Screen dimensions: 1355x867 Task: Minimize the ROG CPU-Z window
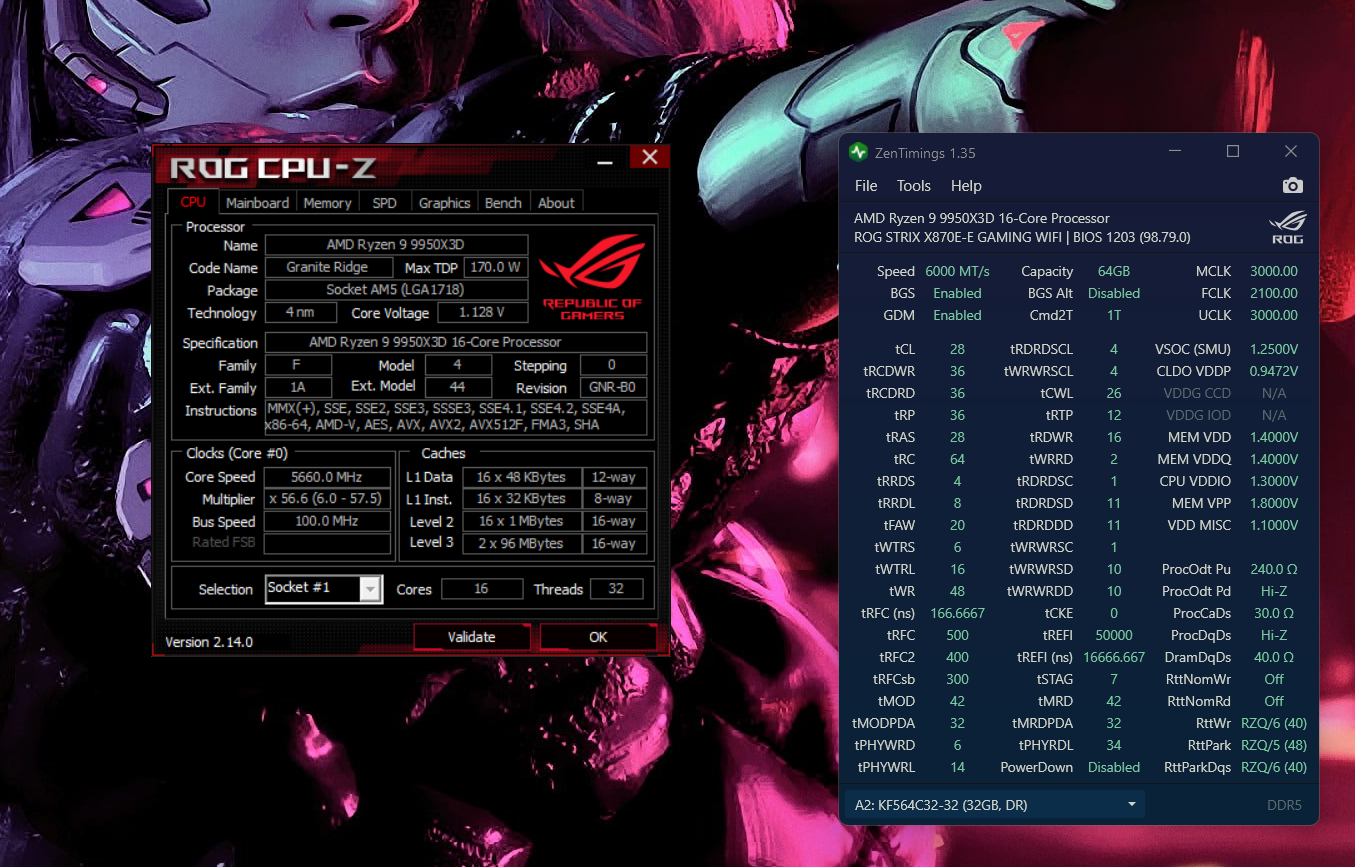[x=604, y=158]
